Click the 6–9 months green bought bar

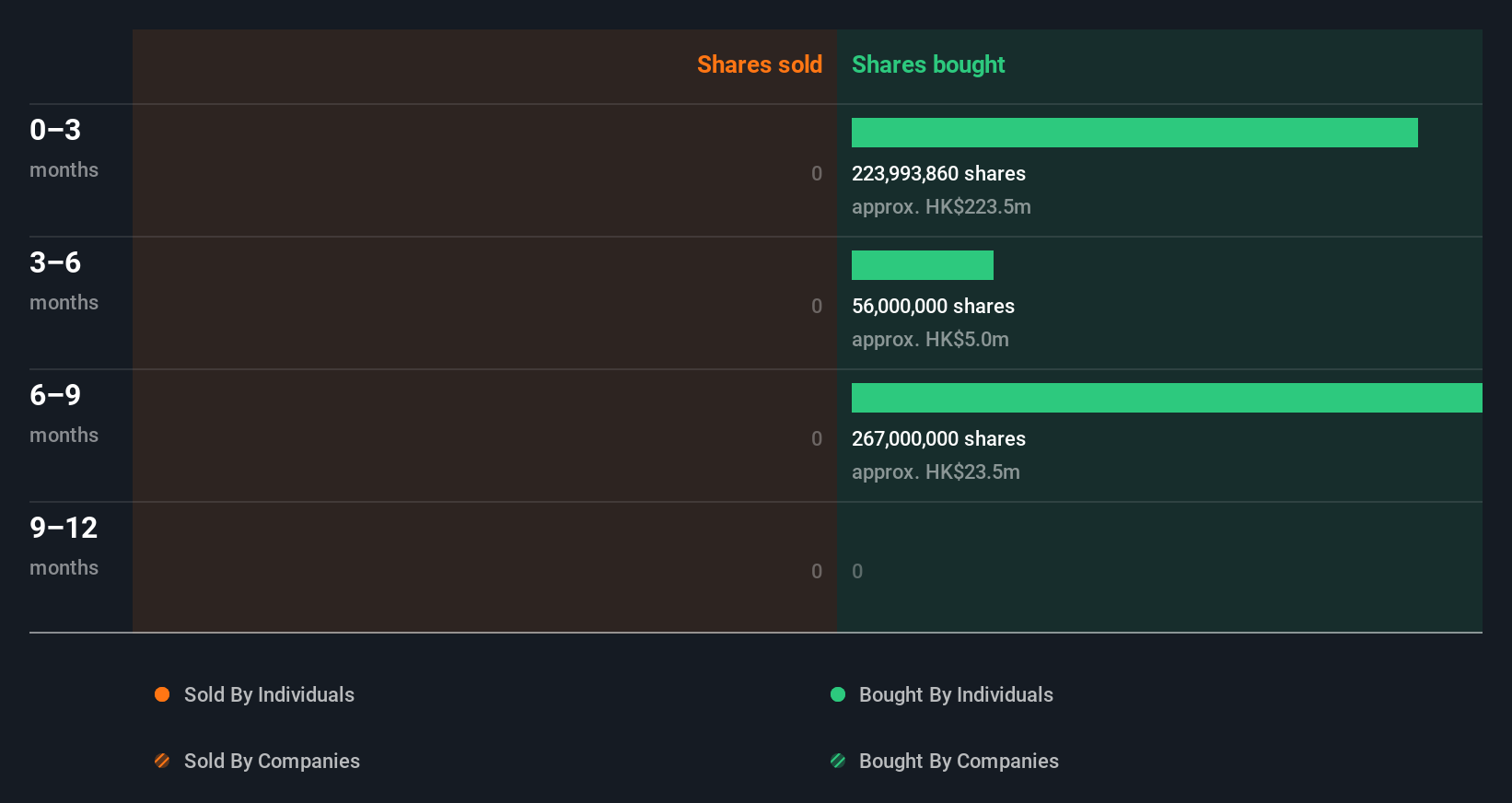[1167, 398]
